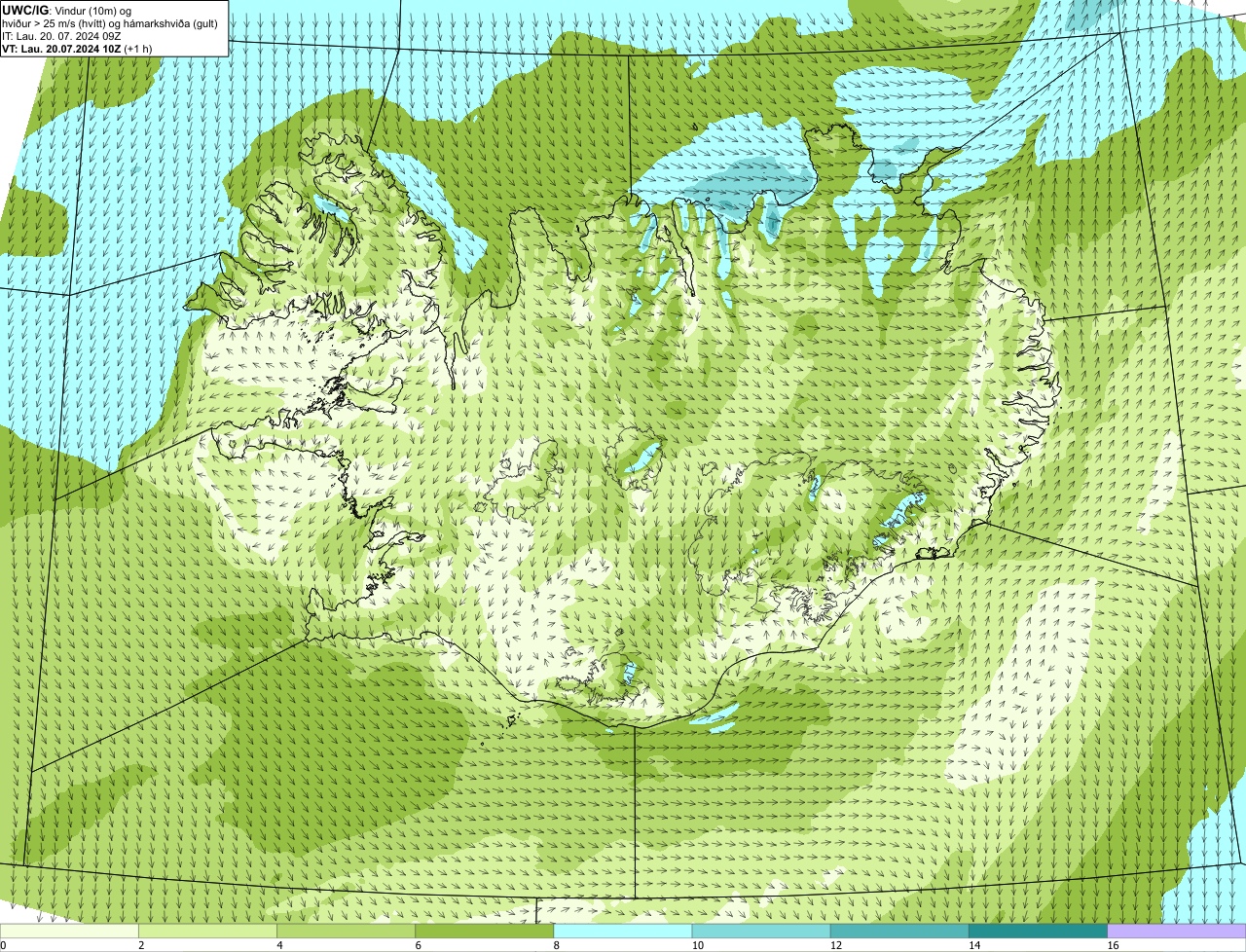
Task: Click the dark green 6–8 m/s legend swatch
Action: [x=485, y=931]
